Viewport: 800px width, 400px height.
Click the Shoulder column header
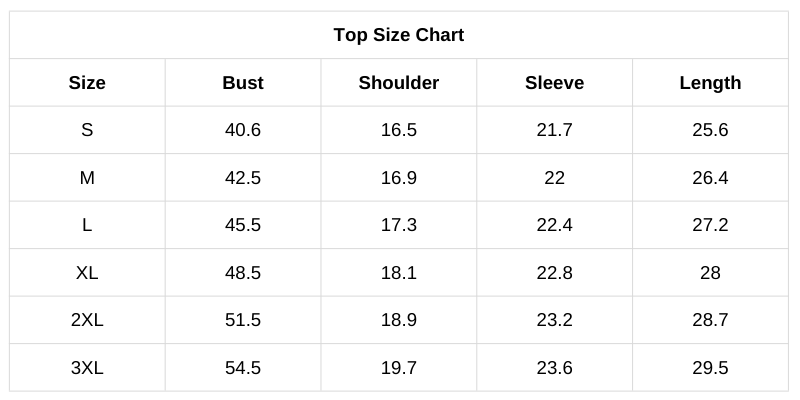[399, 83]
